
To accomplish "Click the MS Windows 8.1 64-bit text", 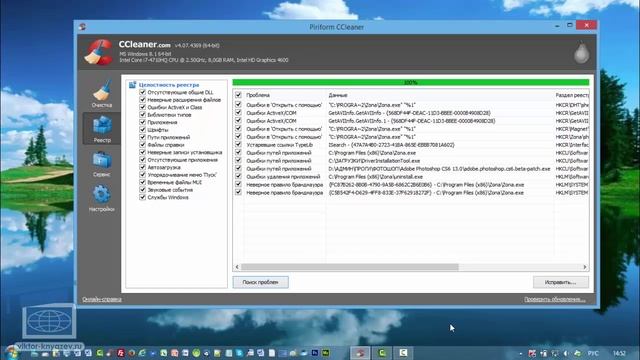I will pyautogui.click(x=145, y=54).
